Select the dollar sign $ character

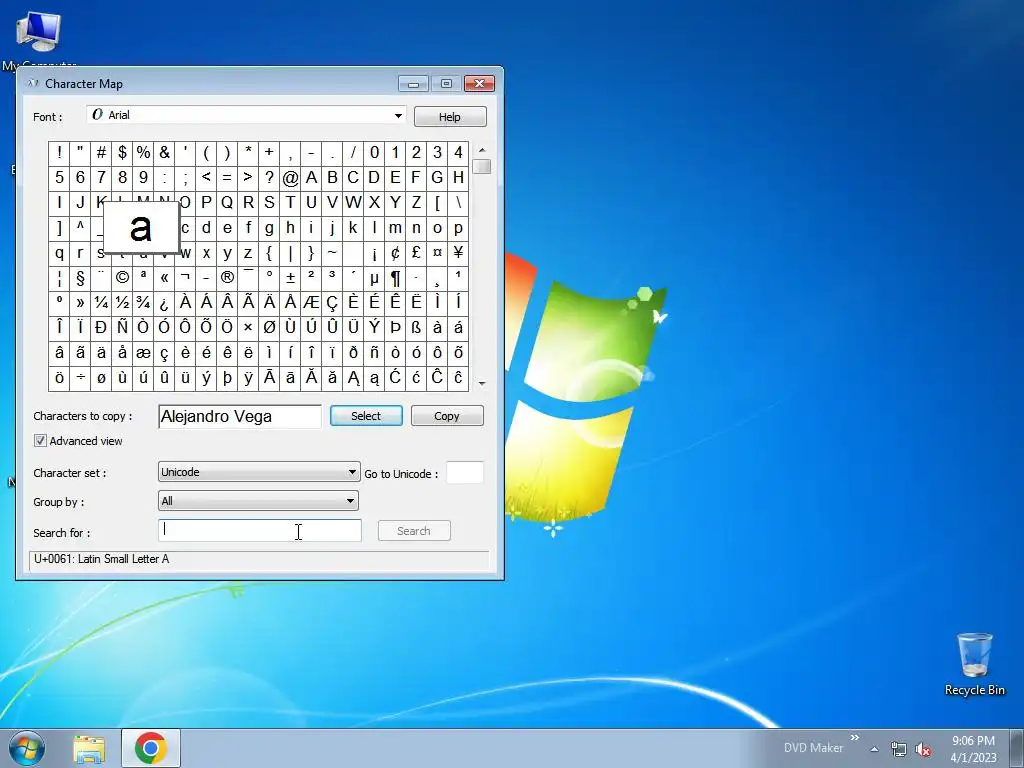122,153
